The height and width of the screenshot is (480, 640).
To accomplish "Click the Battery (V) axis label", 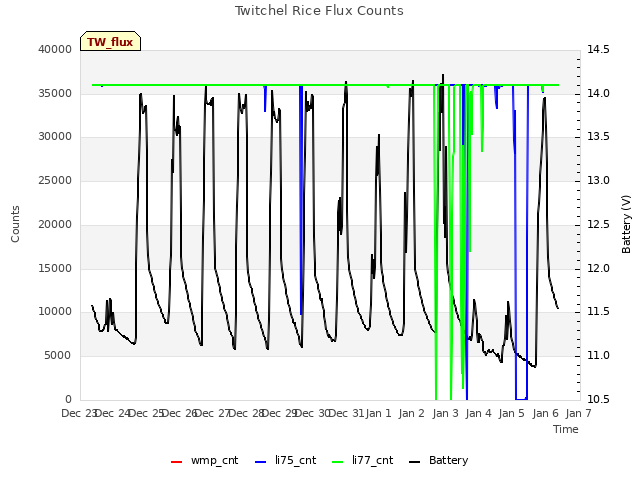I will click(x=626, y=224).
